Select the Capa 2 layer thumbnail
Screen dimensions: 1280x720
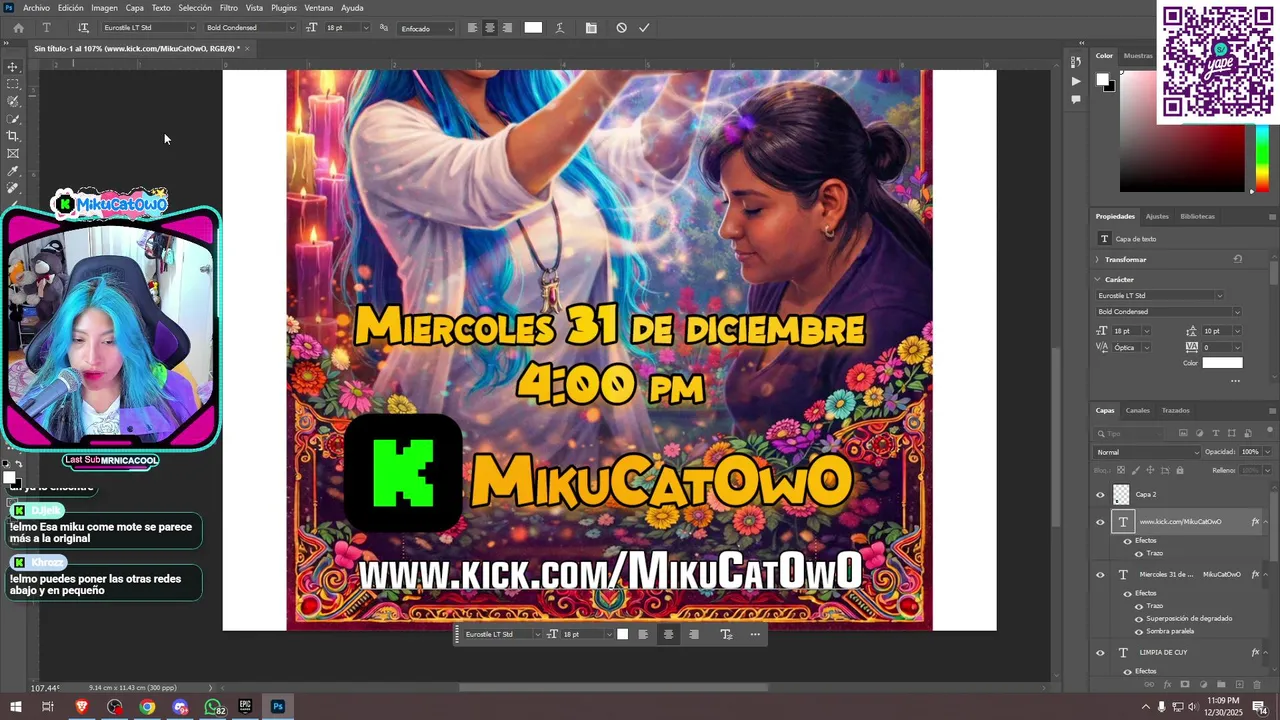pos(1121,495)
